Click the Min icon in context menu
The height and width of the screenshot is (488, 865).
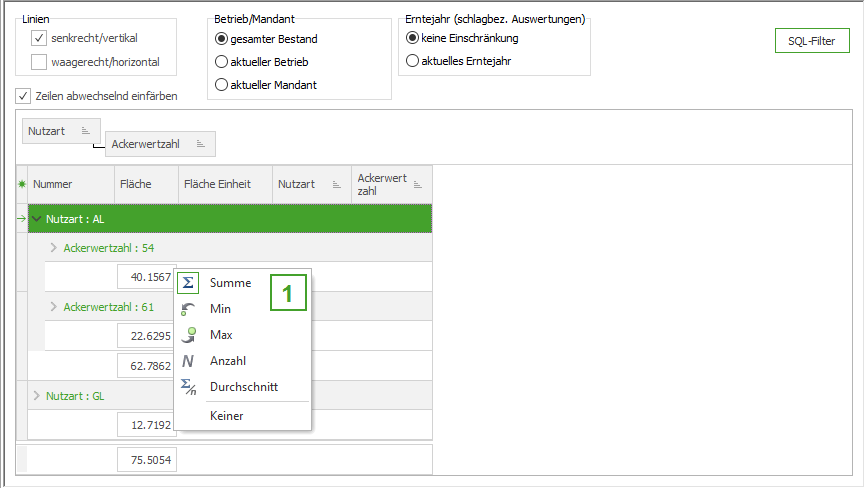point(189,309)
